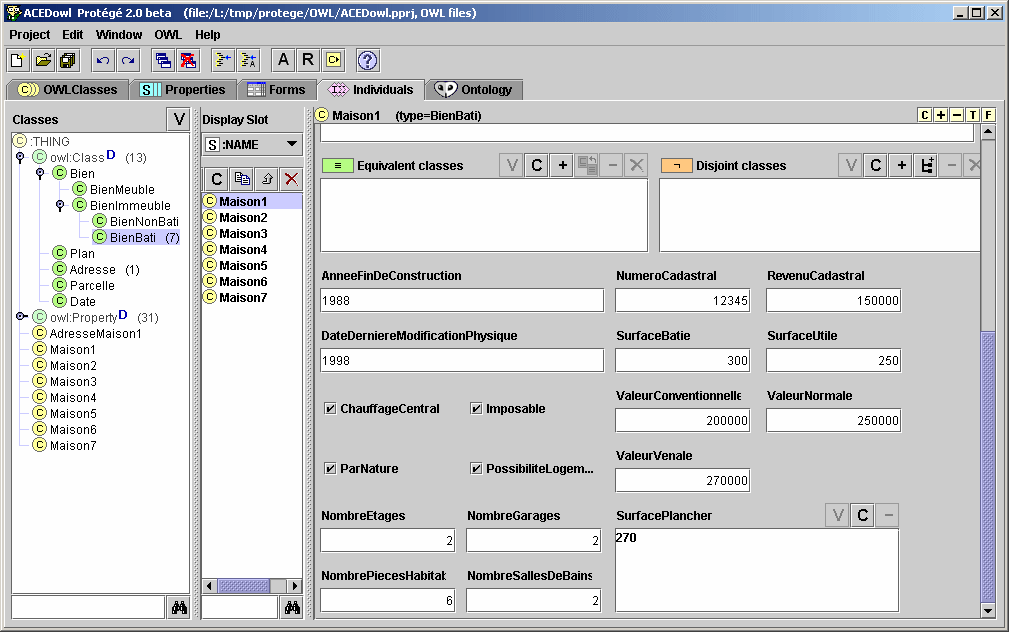Click the open project folder icon
Viewport: 1009px width, 632px height.
pyautogui.click(x=43, y=61)
